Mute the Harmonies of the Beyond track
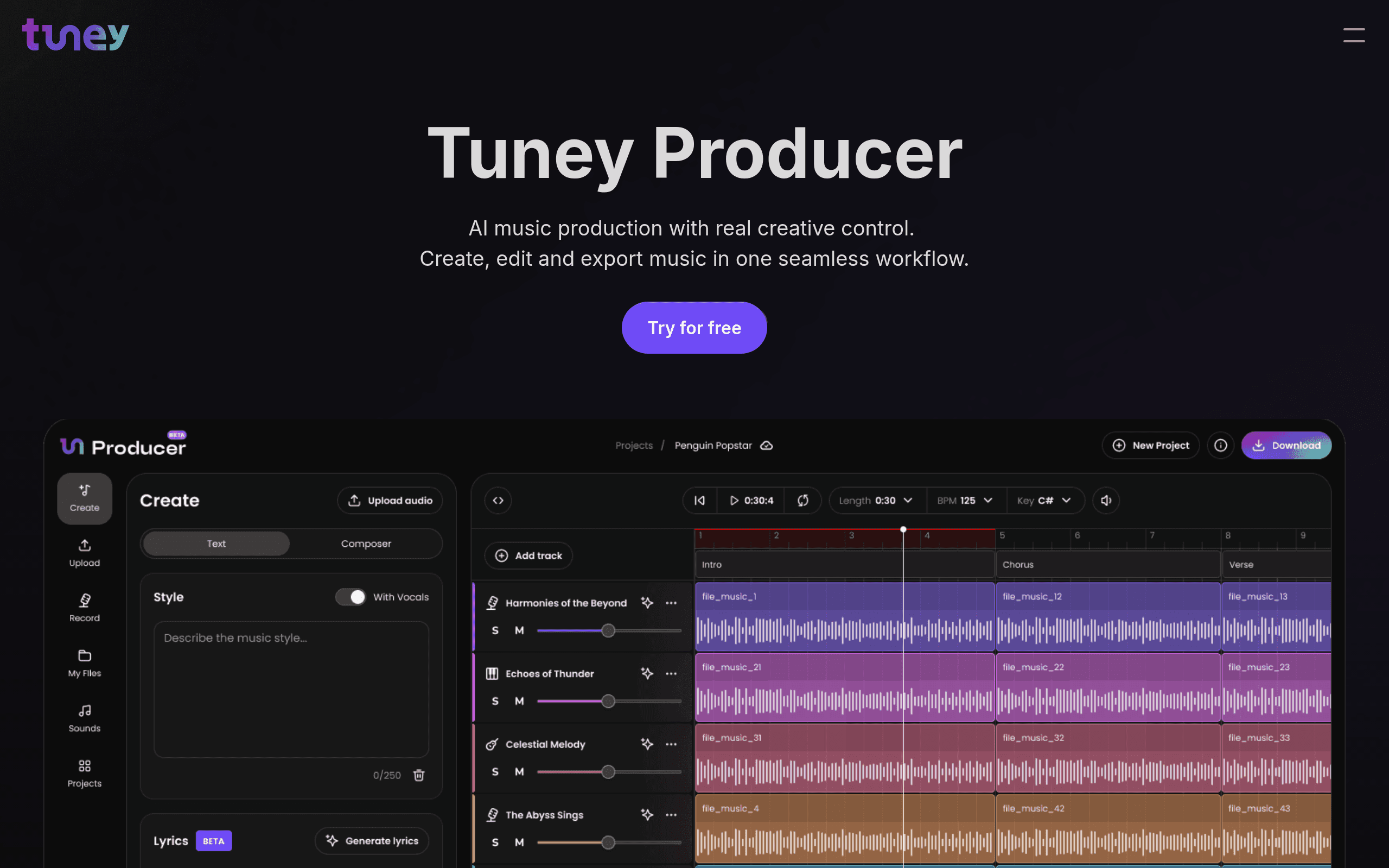Screen dimensions: 1389x868 point(519,630)
